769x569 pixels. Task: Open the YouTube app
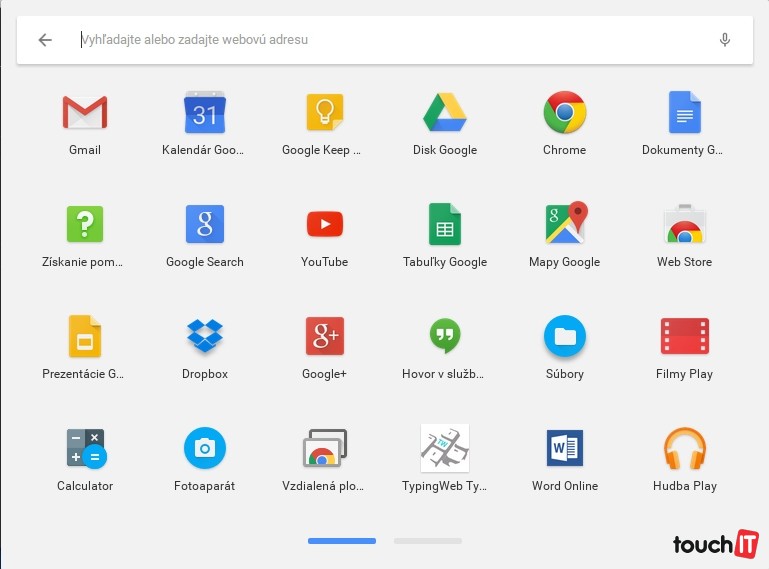click(325, 225)
